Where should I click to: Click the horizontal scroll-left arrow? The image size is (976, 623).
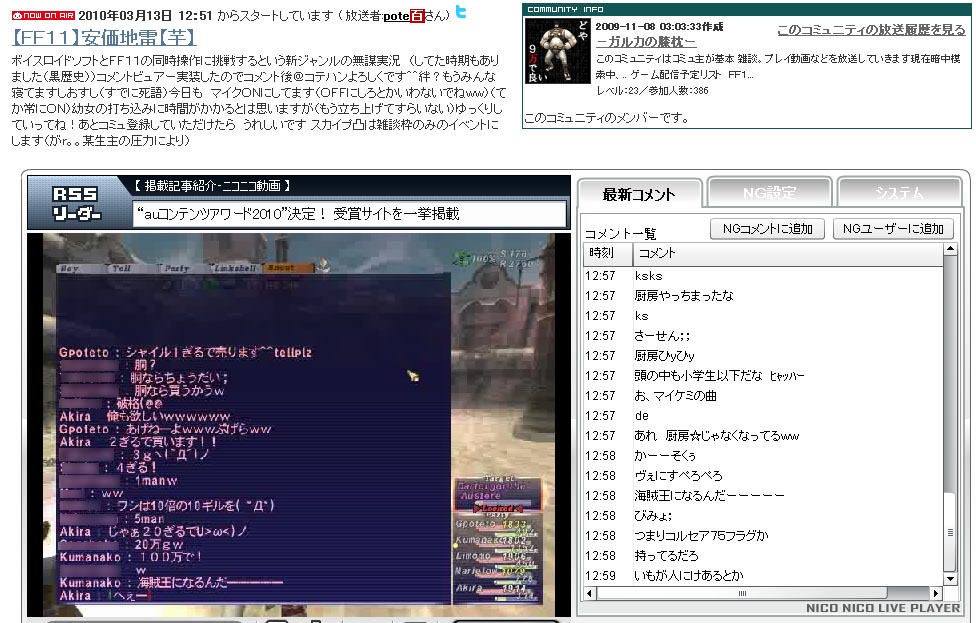pos(590,593)
